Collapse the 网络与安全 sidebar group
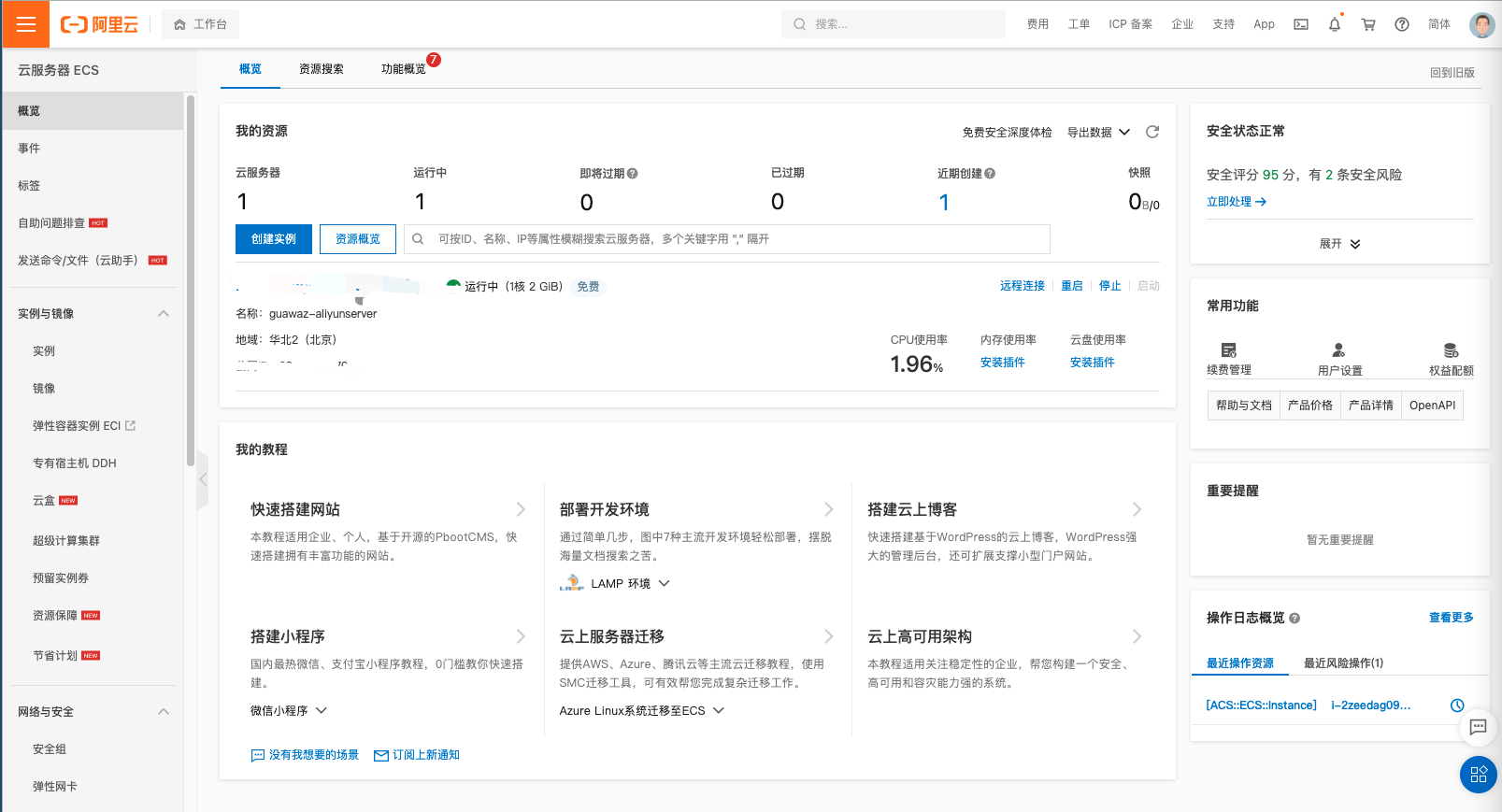This screenshot has height=812, width=1502. pos(164,712)
